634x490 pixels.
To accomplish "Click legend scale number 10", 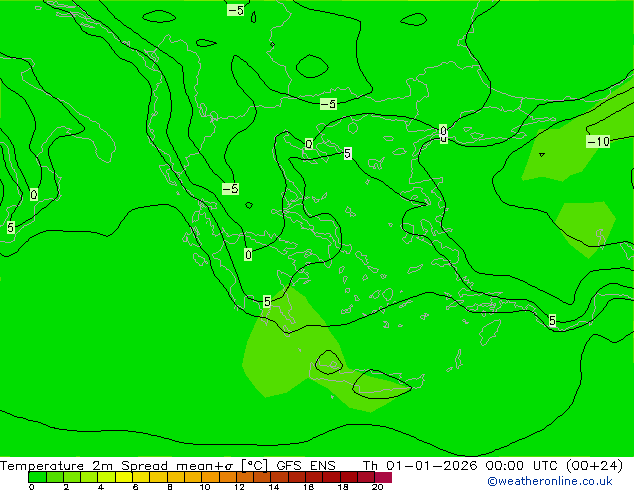I will point(205,487).
